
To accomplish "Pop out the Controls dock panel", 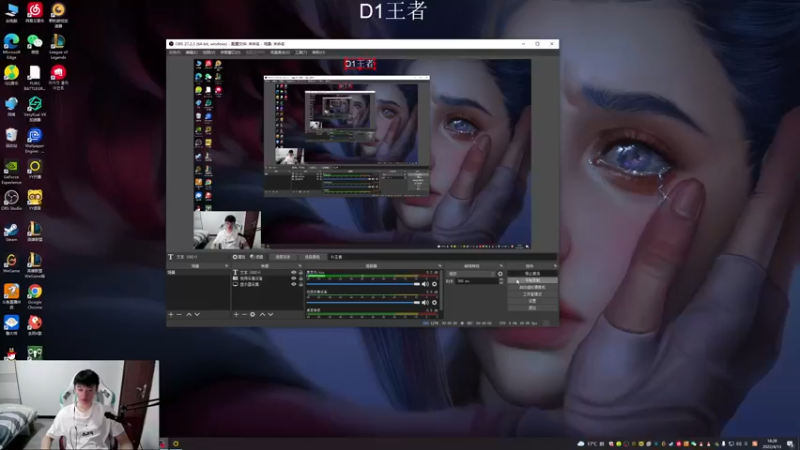I will click(555, 266).
